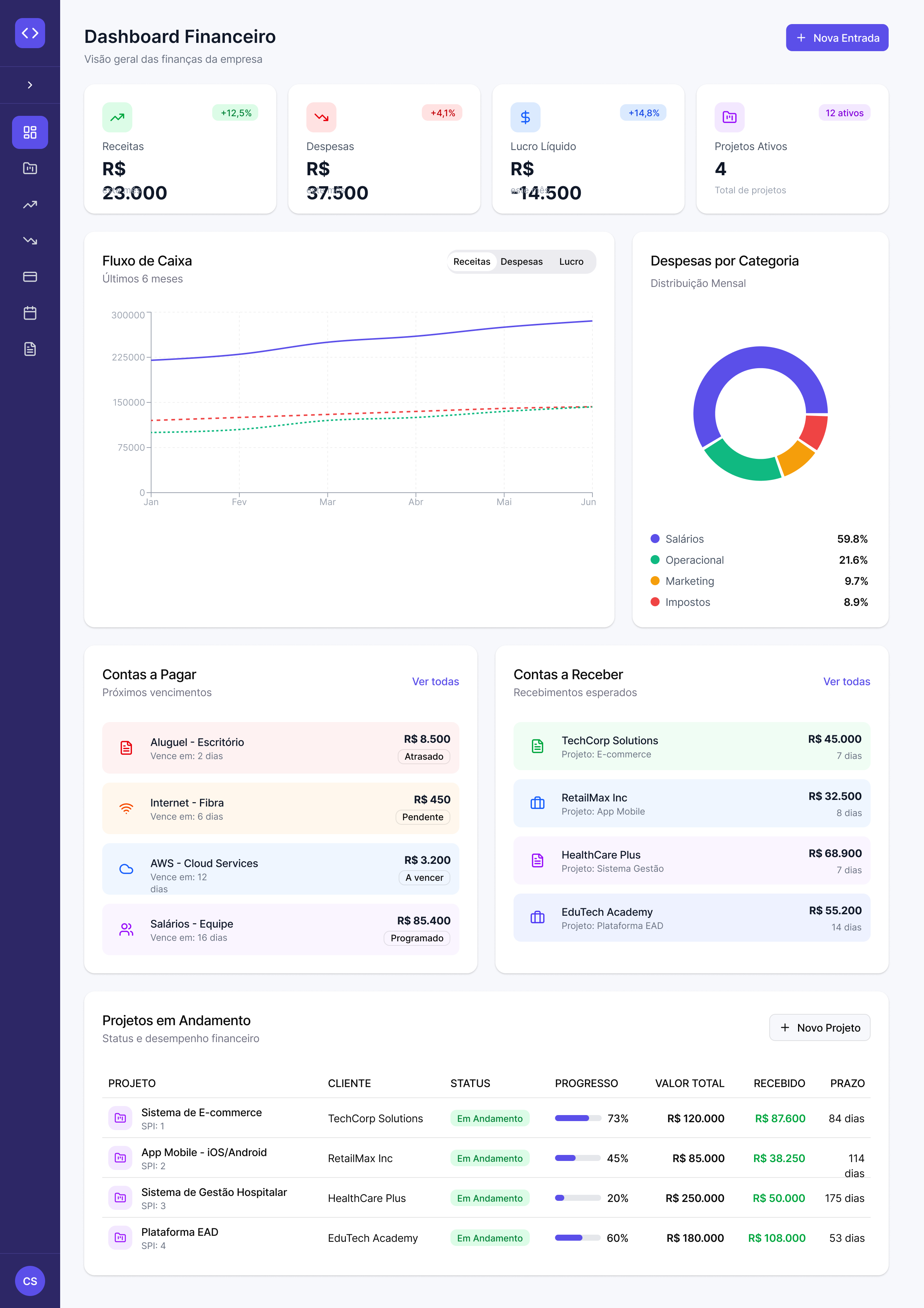Switch chart to the Despesas tab
Viewport: 924px width, 1308px height.
[521, 261]
